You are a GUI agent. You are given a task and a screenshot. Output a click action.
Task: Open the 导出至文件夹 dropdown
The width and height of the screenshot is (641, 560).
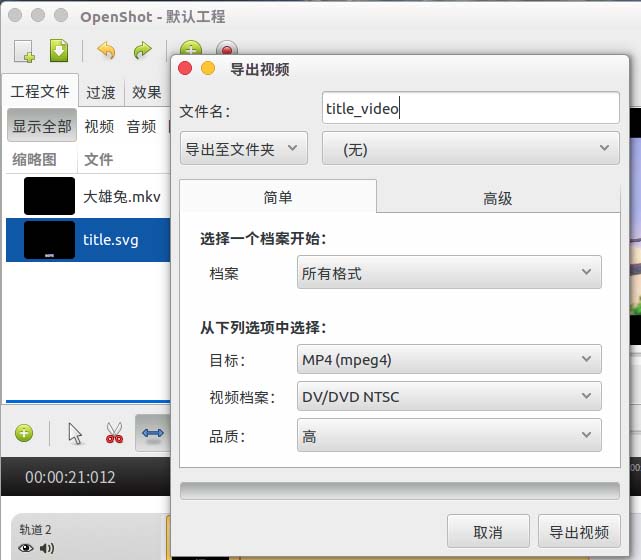click(244, 148)
